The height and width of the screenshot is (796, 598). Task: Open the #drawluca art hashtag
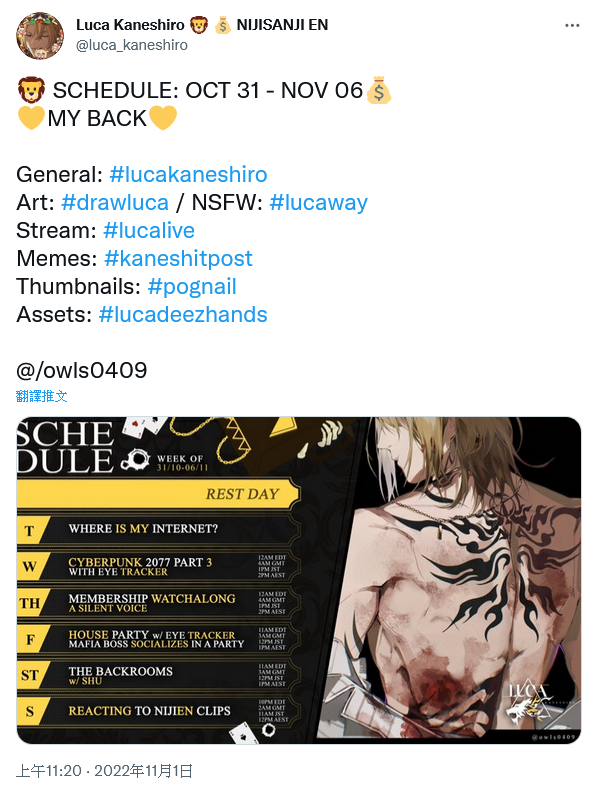click(x=115, y=203)
